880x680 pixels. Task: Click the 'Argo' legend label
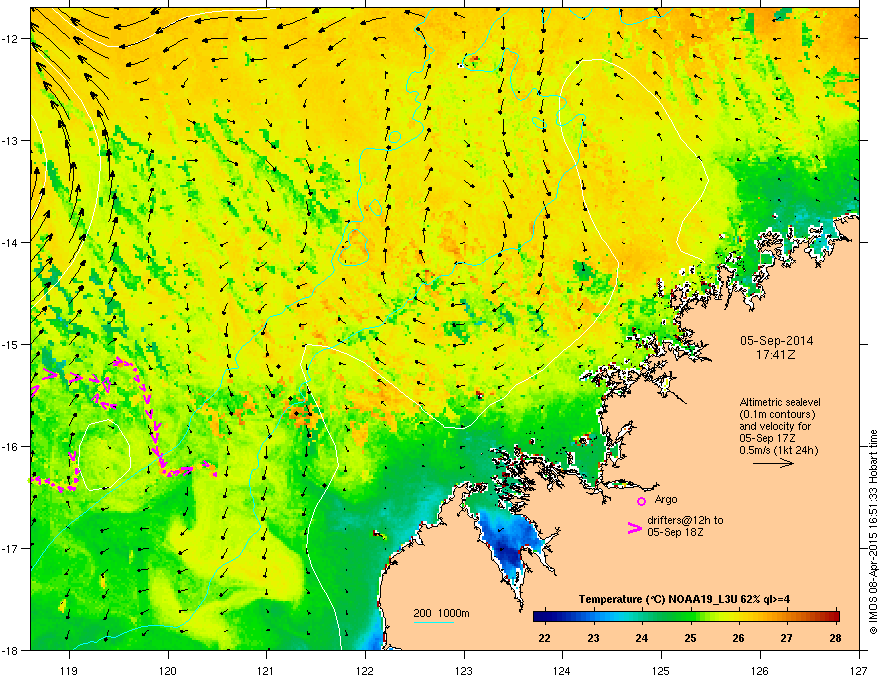(666, 499)
